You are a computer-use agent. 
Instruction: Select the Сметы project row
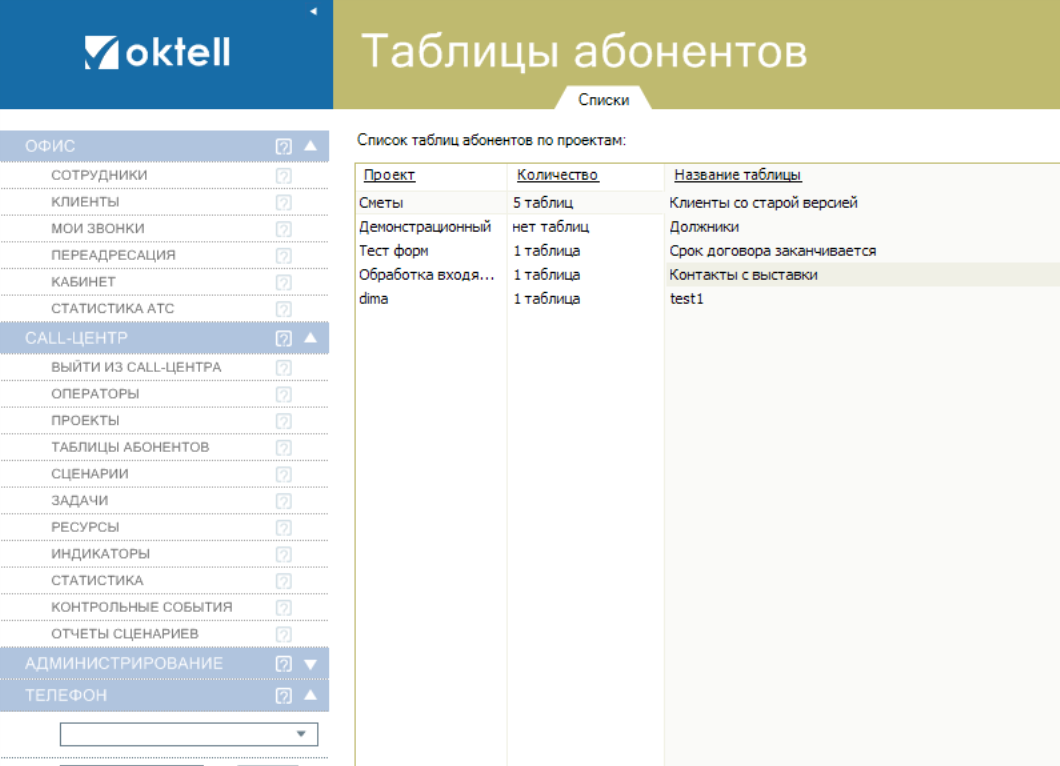coord(381,203)
